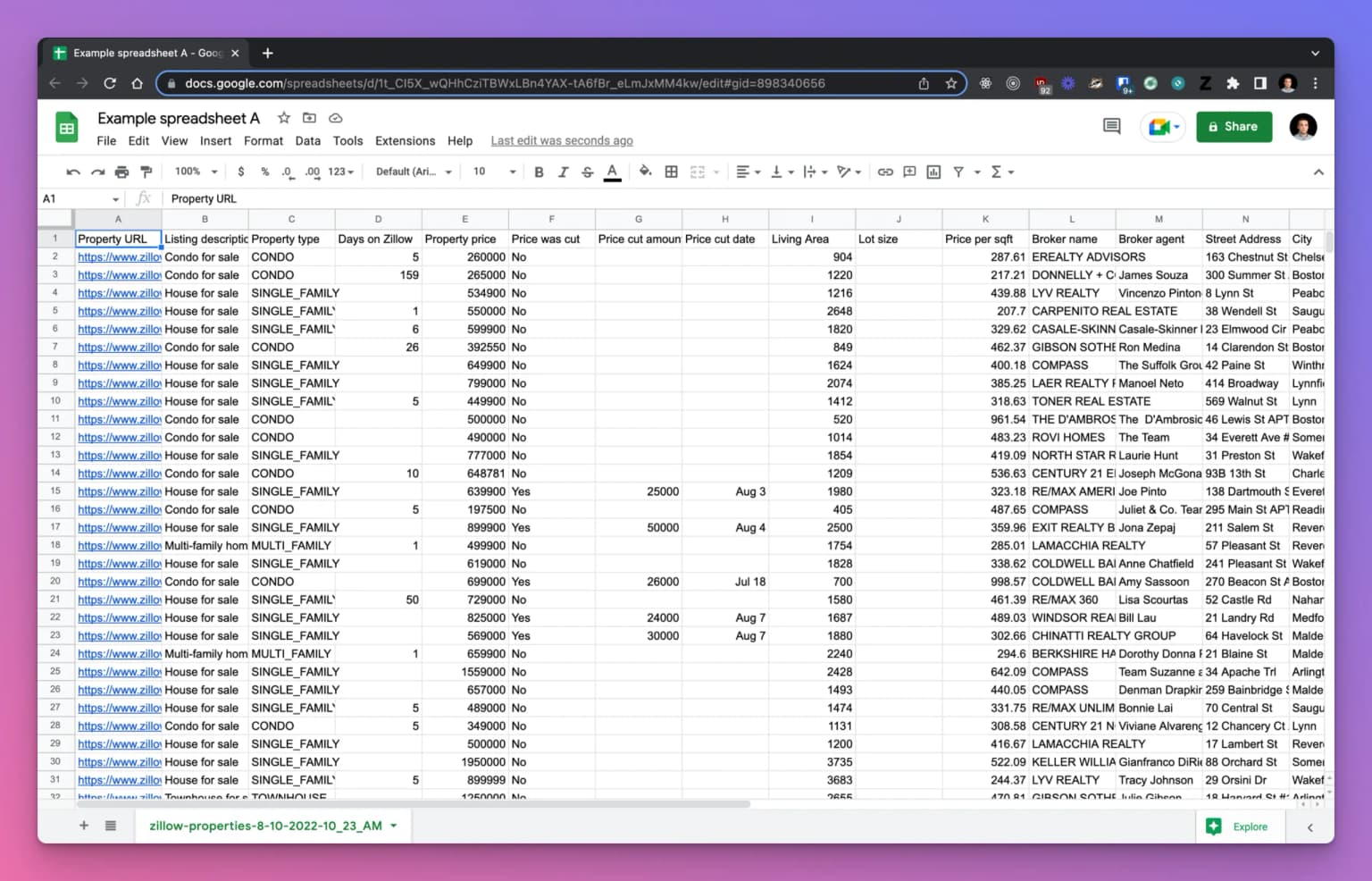Image resolution: width=1372 pixels, height=881 pixels.
Task: Open comment history icon
Action: pos(1111,127)
